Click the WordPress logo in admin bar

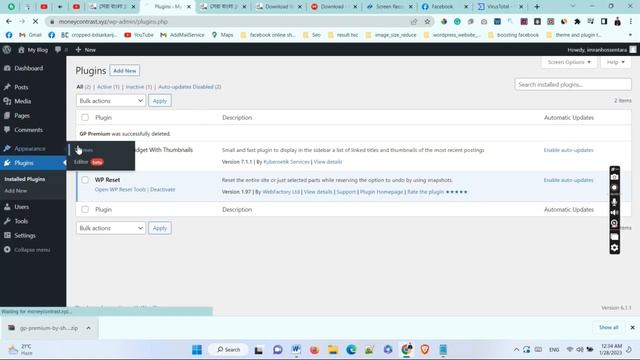[7, 50]
